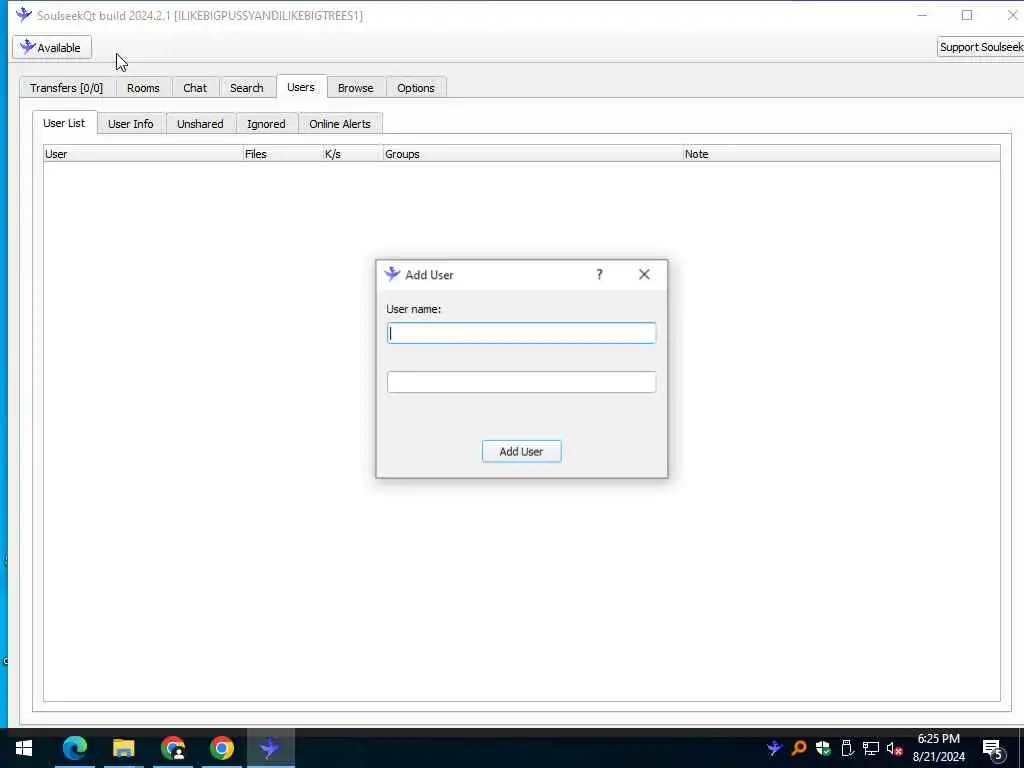Click the muted volume tray icon
This screenshot has height=768, width=1024.
(895, 748)
